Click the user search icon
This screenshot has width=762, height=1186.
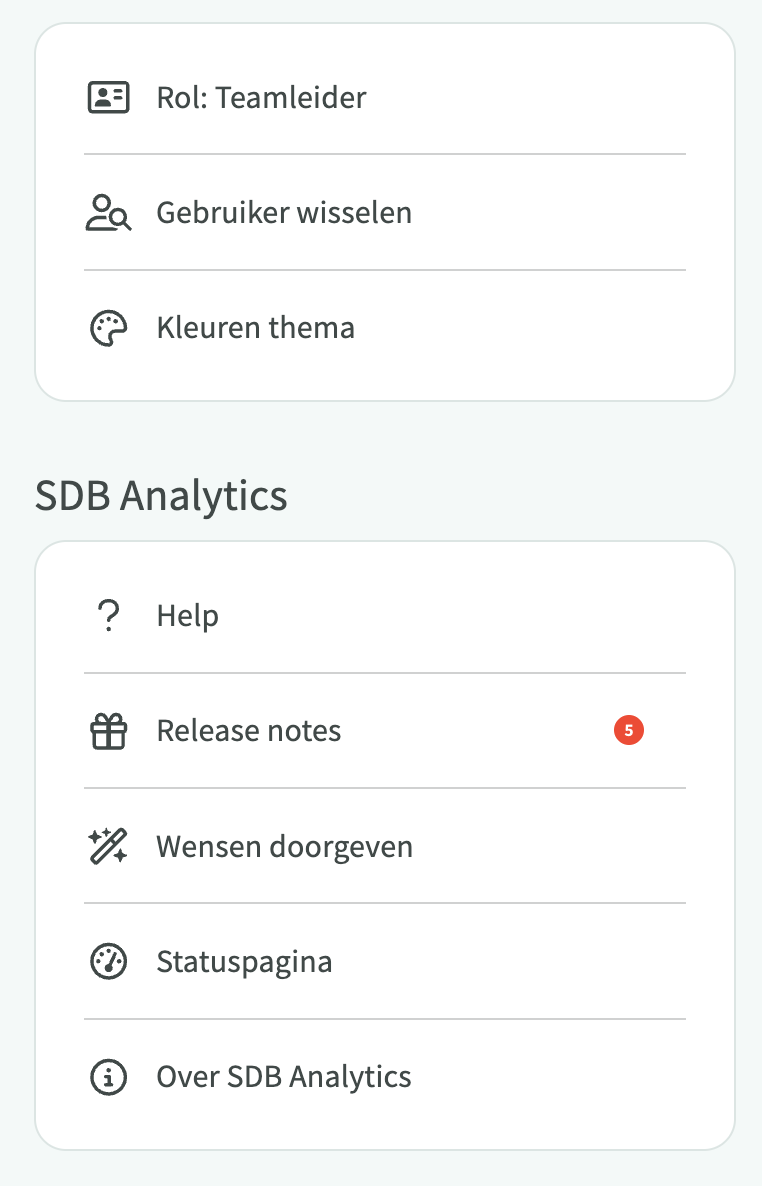tap(108, 213)
